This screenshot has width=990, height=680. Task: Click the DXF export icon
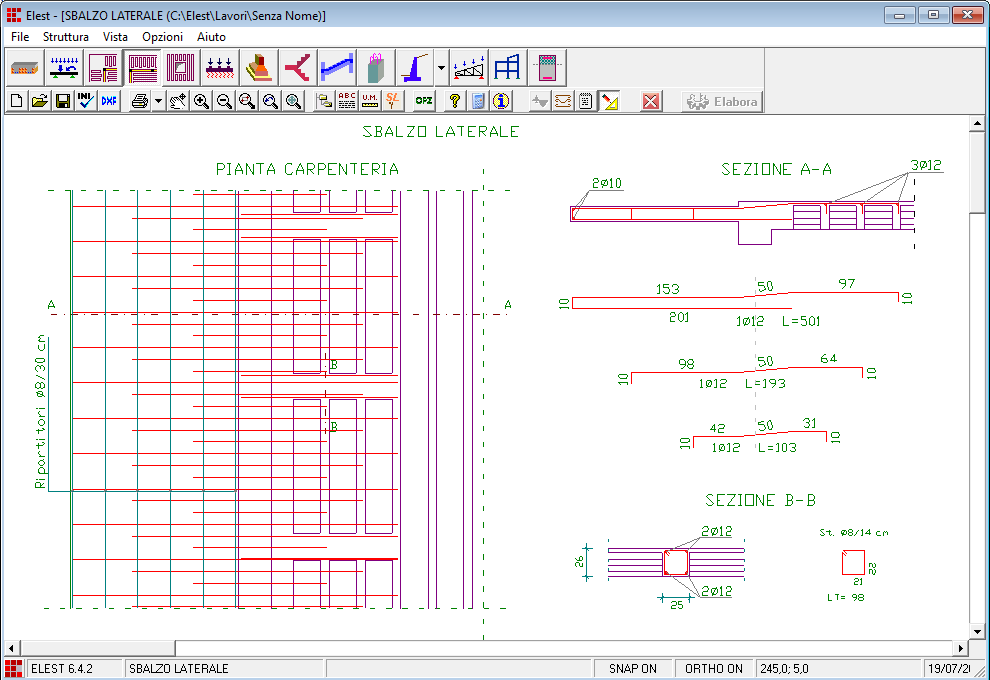[108, 101]
